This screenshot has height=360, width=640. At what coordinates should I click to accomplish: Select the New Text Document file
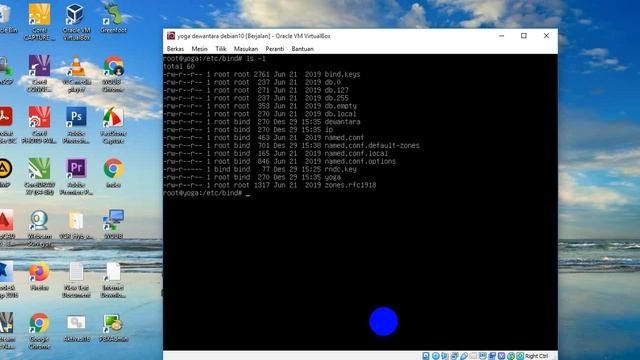point(76,280)
